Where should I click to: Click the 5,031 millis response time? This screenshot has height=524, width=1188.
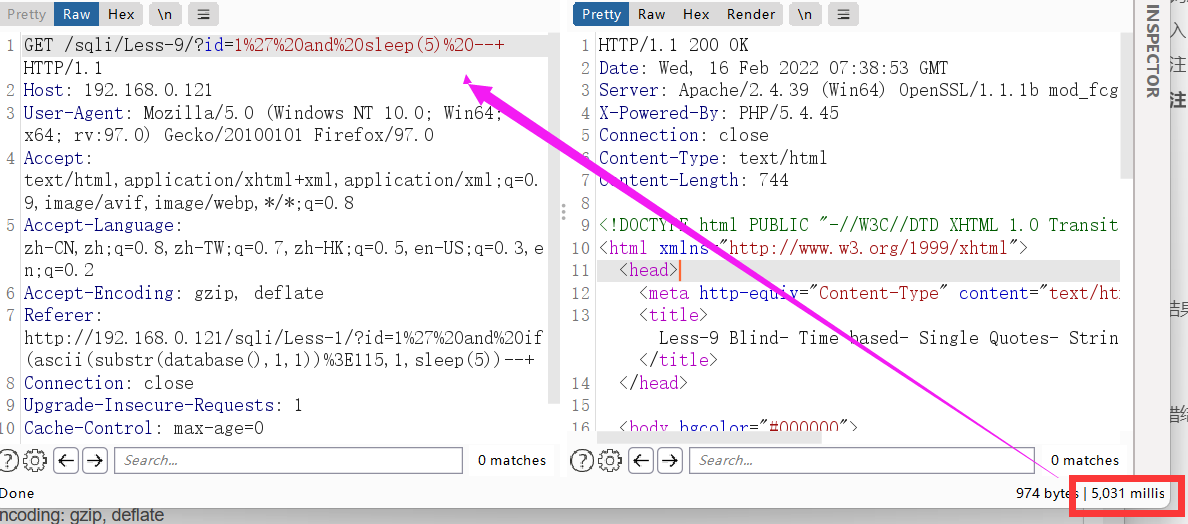1128,494
